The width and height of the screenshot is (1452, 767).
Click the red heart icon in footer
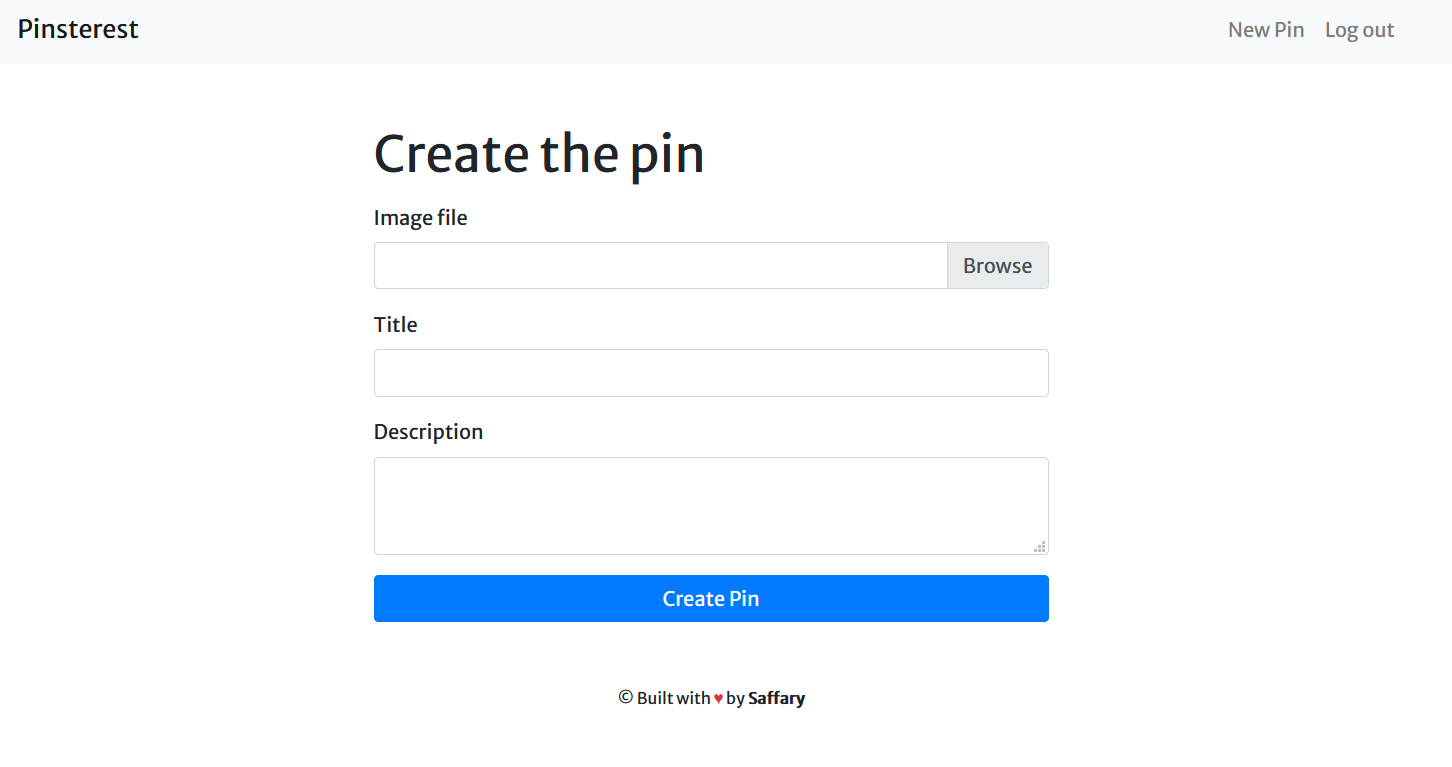(718, 699)
